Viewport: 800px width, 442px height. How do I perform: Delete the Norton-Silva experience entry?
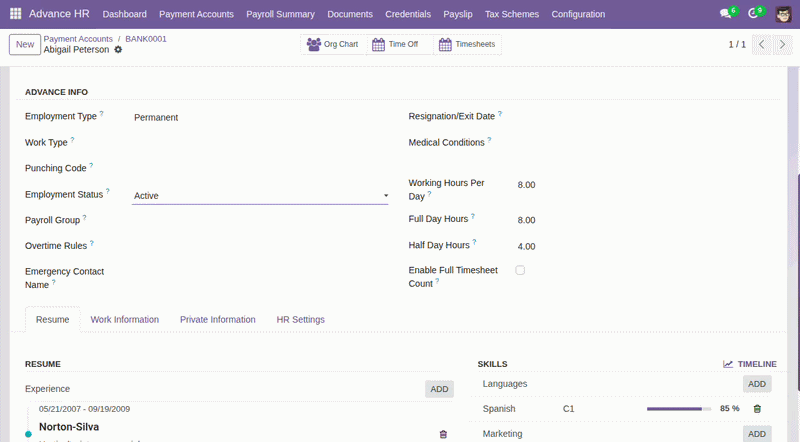point(443,434)
